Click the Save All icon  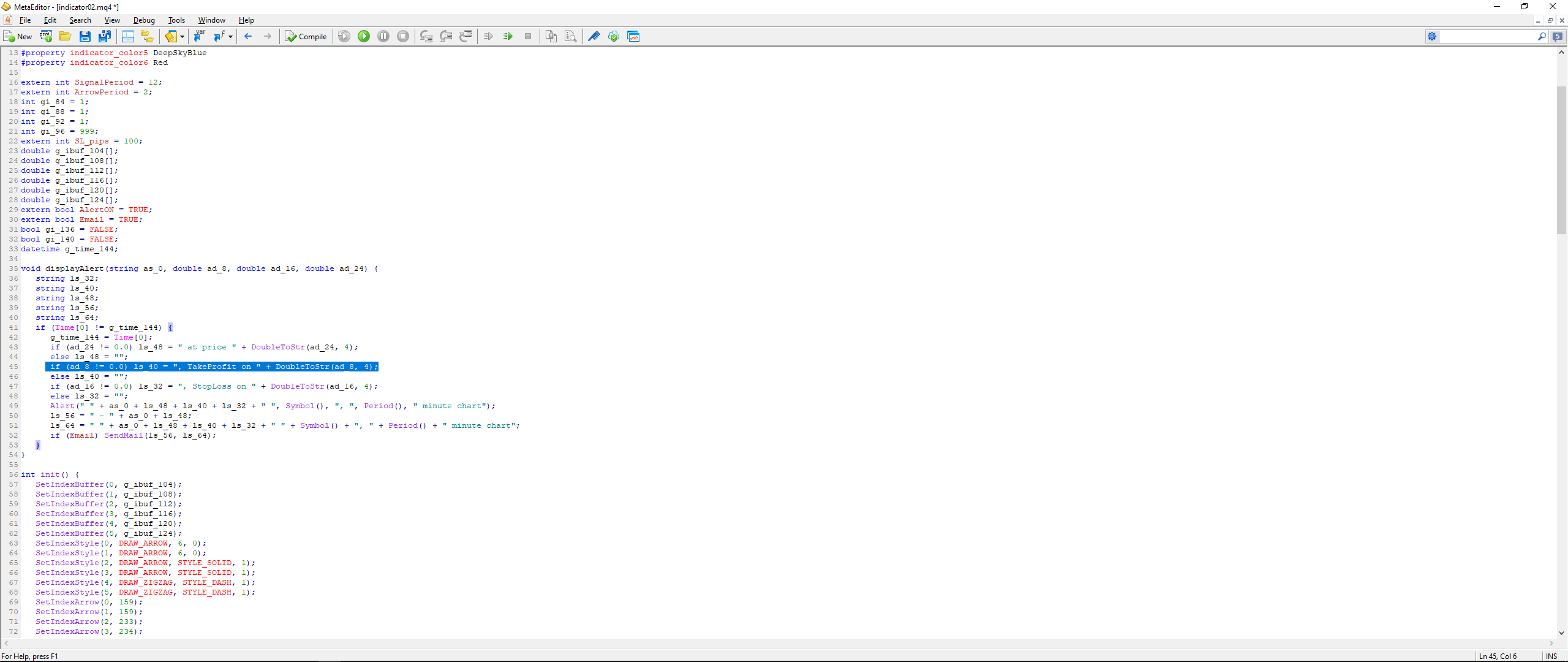tap(105, 37)
